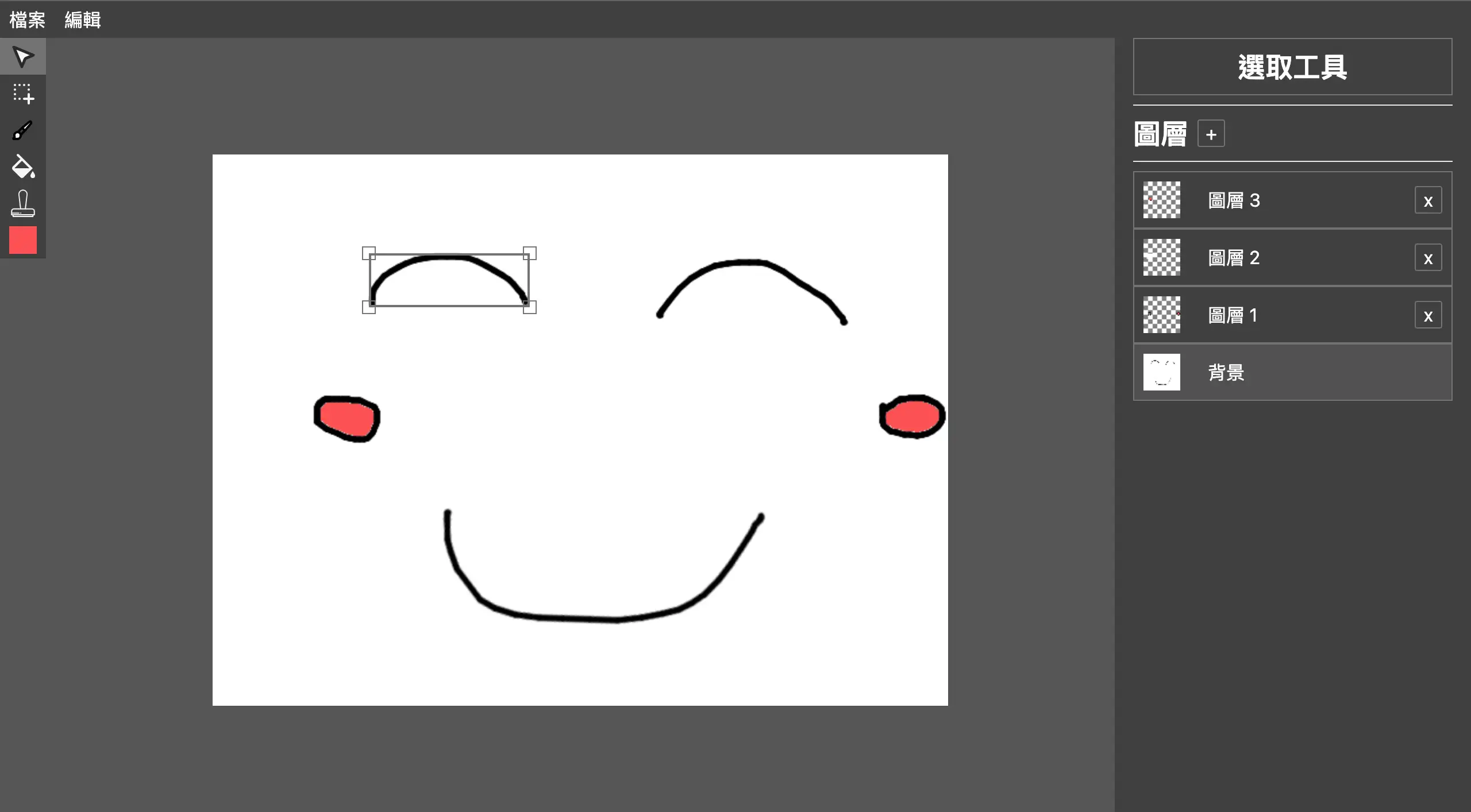Select the 圖層 2 layer row

[1292, 258]
